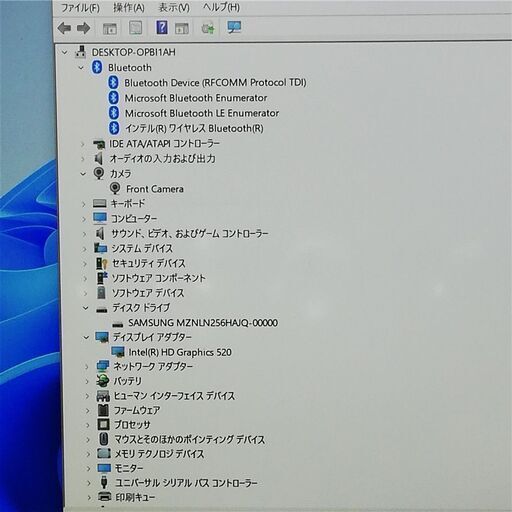Viewport: 512px width, 512px height.
Task: Click the monitor icon beside コンピューター
Action: [x=100, y=218]
